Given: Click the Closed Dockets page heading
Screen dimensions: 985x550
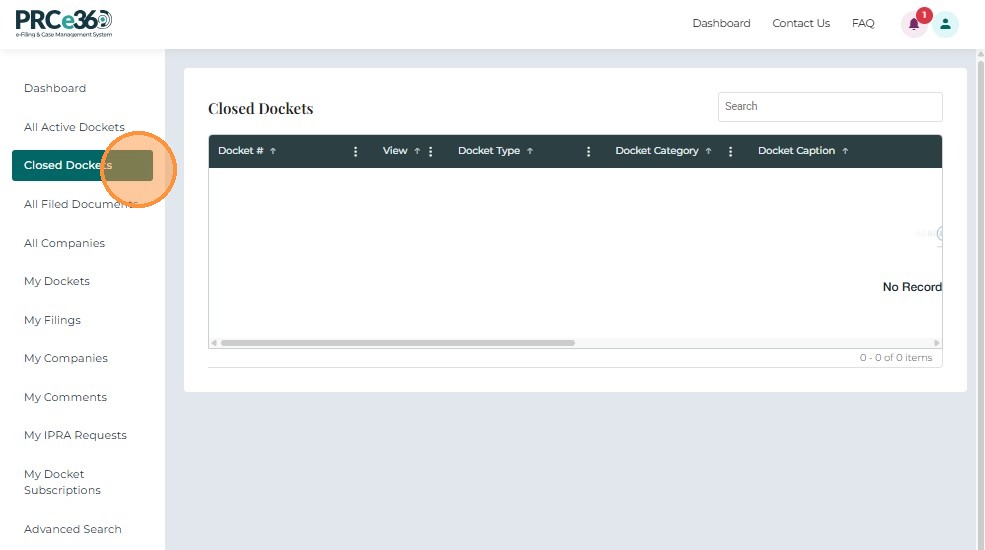Looking at the screenshot, I should 261,109.
